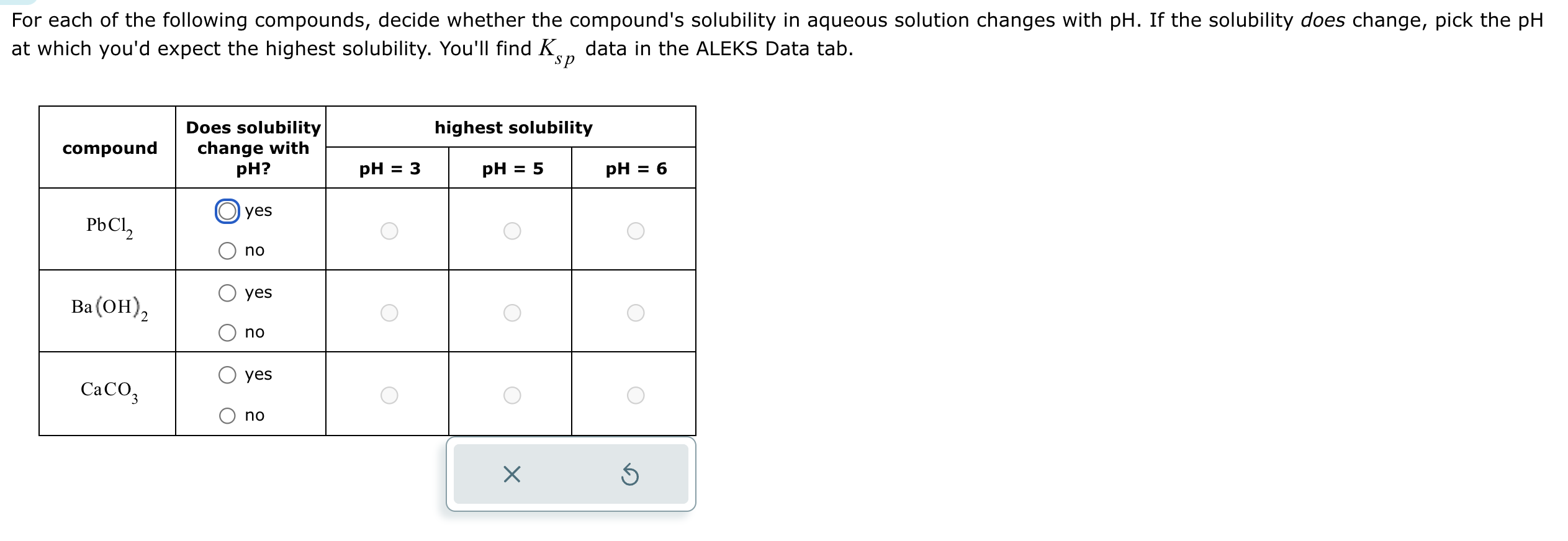The width and height of the screenshot is (1568, 541).
Task: Select pH = 5 for PbCl2 row
Action: pos(510,231)
